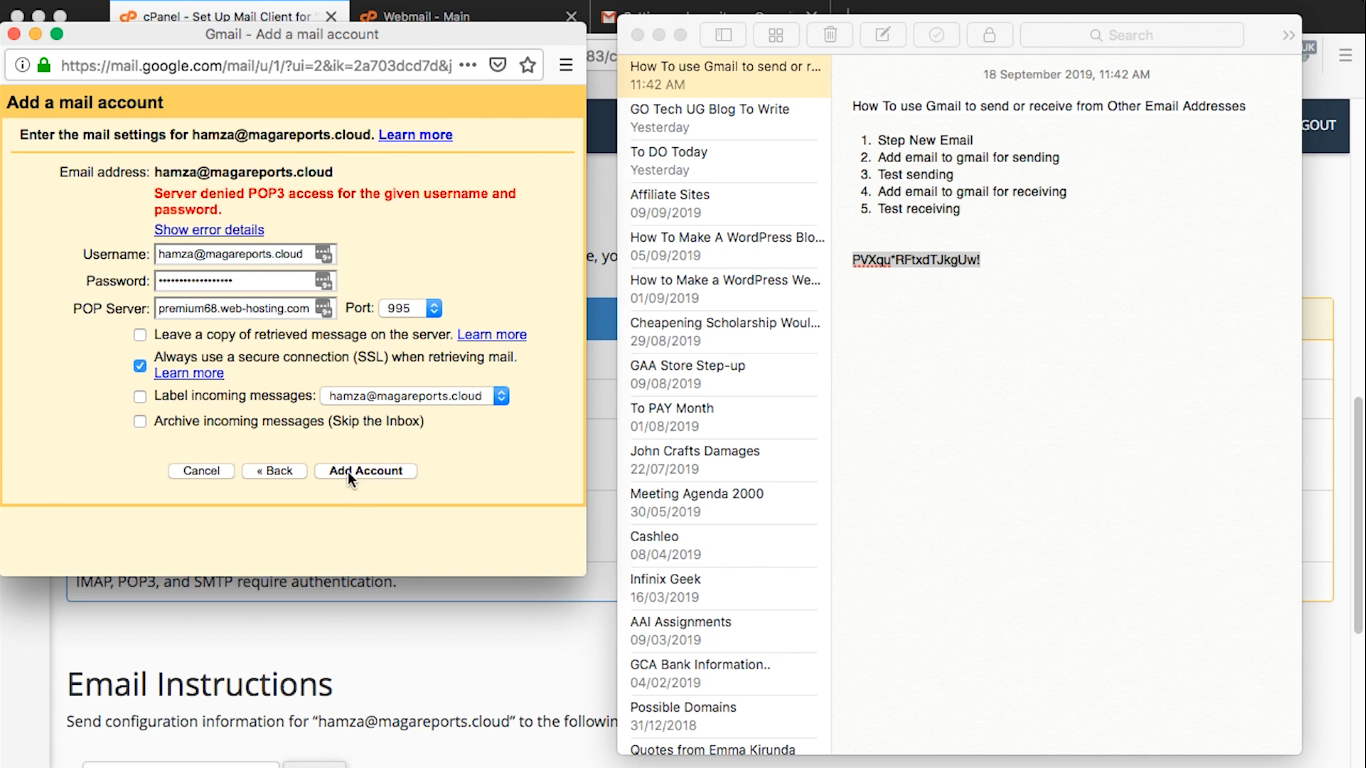Viewport: 1366px width, 768px height.
Task: Select the 'How To use Gmail to send' note
Action: (x=724, y=76)
